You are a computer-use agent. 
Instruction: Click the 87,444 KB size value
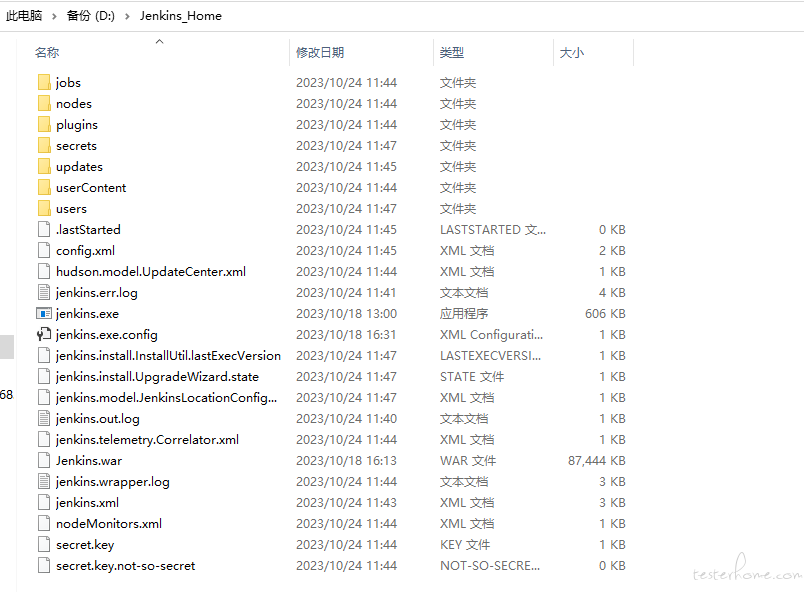(596, 461)
